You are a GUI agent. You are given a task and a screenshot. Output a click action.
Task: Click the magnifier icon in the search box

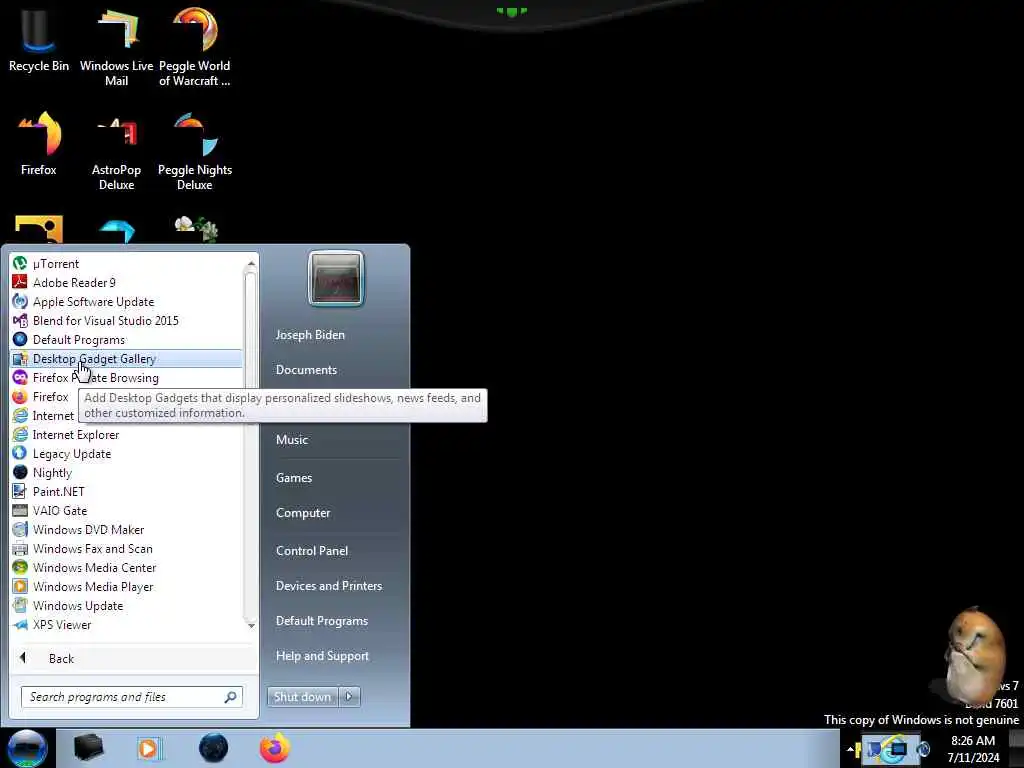(231, 697)
